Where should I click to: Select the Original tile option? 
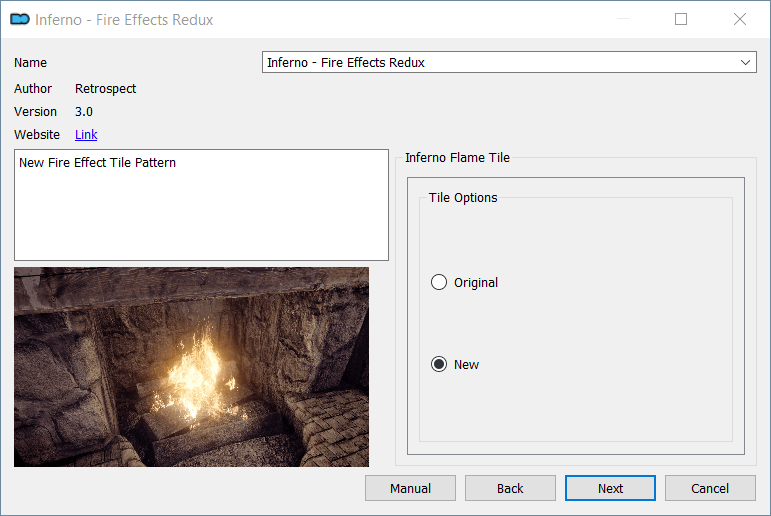(x=464, y=282)
